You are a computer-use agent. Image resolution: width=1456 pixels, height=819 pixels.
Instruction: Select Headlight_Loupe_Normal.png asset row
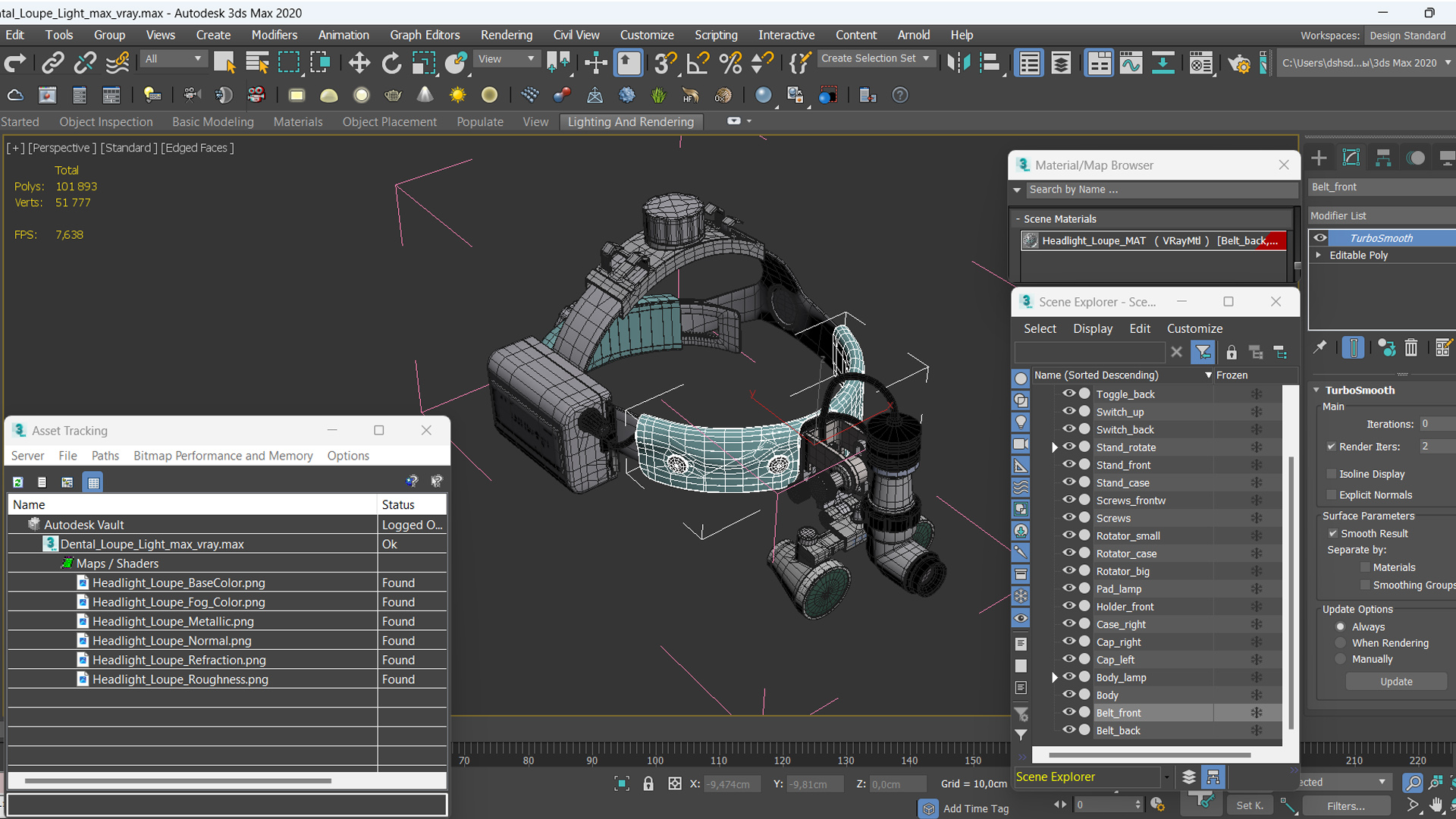(226, 641)
